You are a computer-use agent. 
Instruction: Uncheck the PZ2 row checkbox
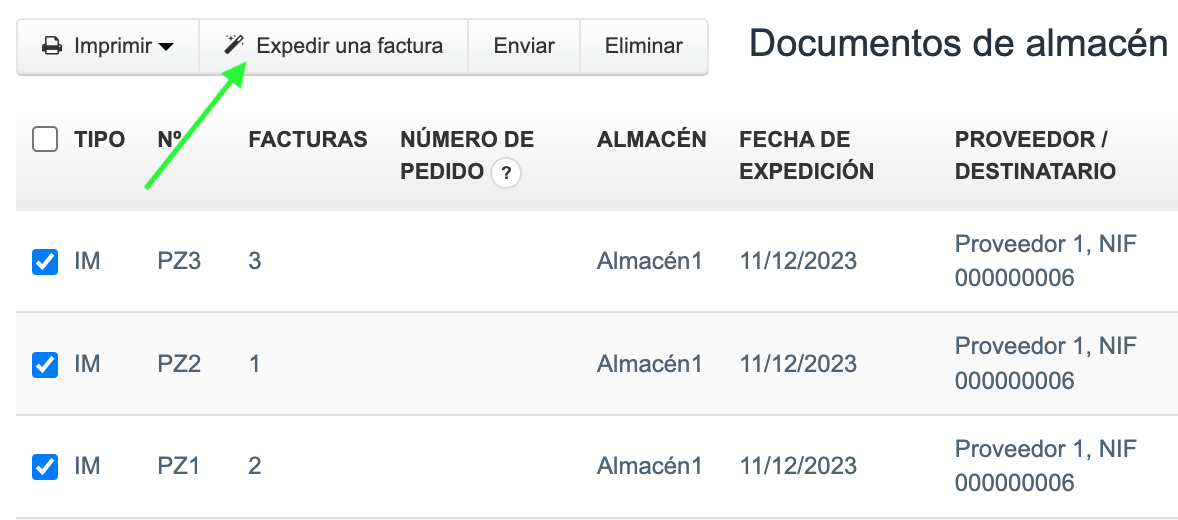[x=45, y=365]
